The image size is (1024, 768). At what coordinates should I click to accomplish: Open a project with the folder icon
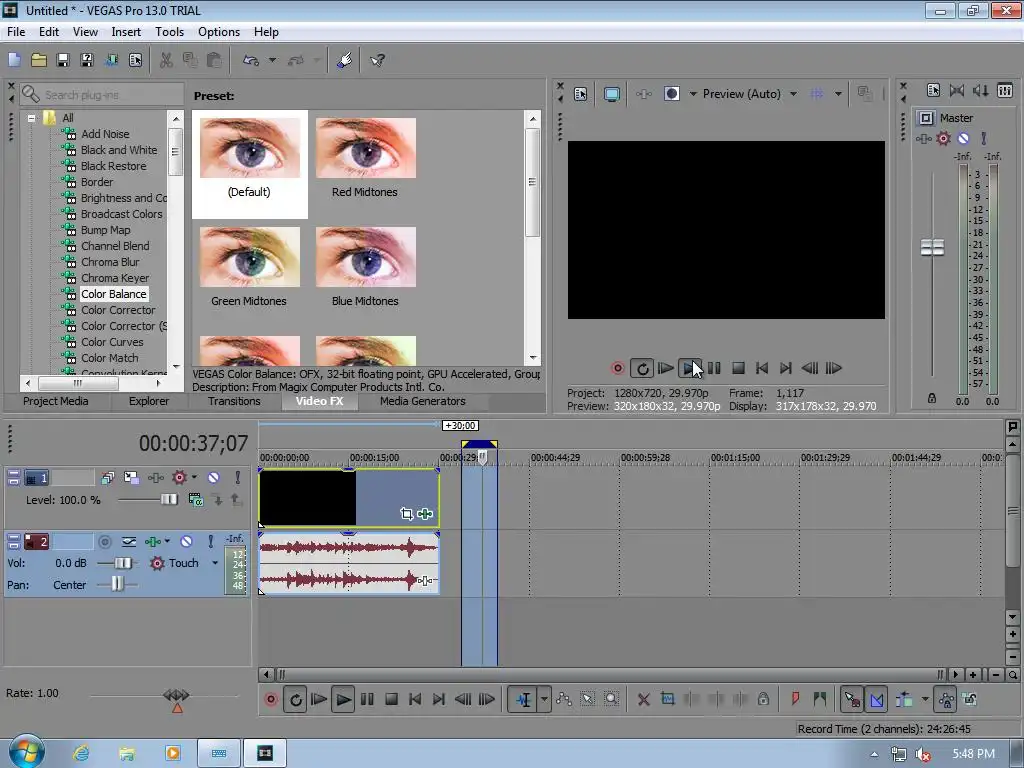pyautogui.click(x=39, y=60)
